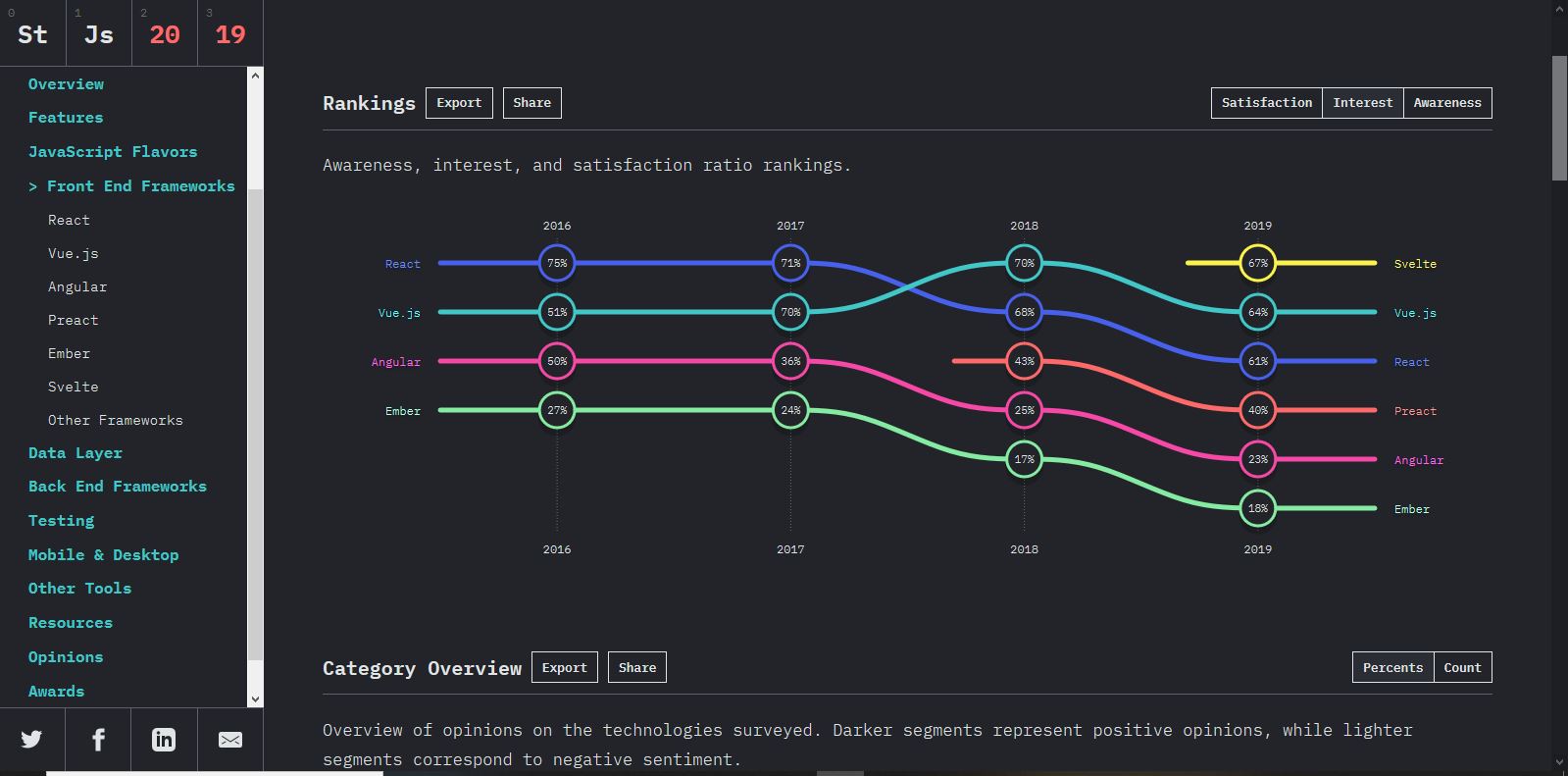1568x776 pixels.
Task: Open the Resources section
Action: click(71, 623)
